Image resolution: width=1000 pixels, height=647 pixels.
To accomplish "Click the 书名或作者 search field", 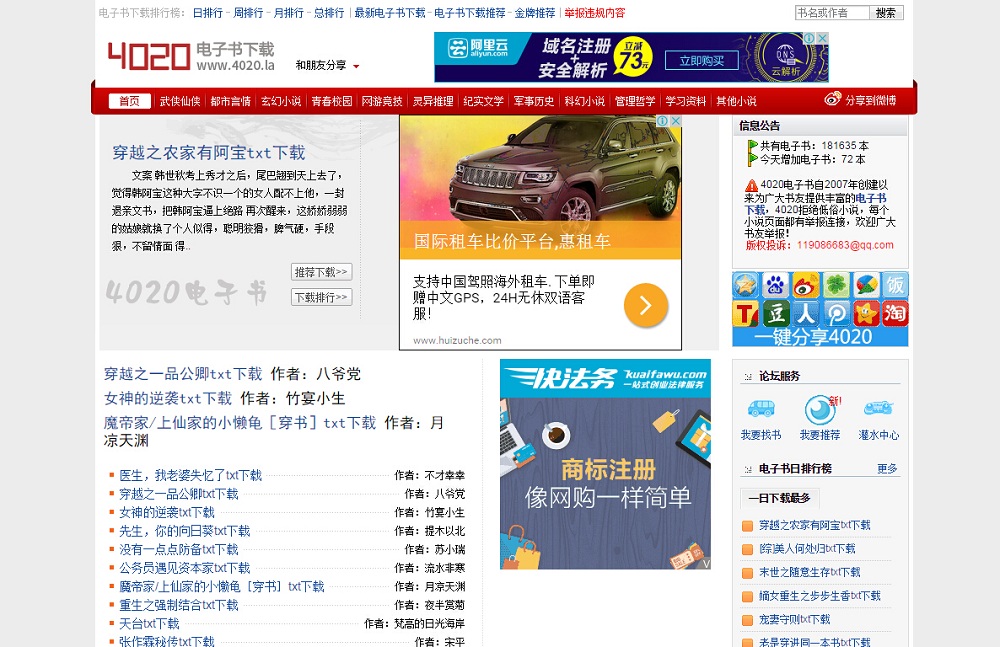I will [x=832, y=13].
